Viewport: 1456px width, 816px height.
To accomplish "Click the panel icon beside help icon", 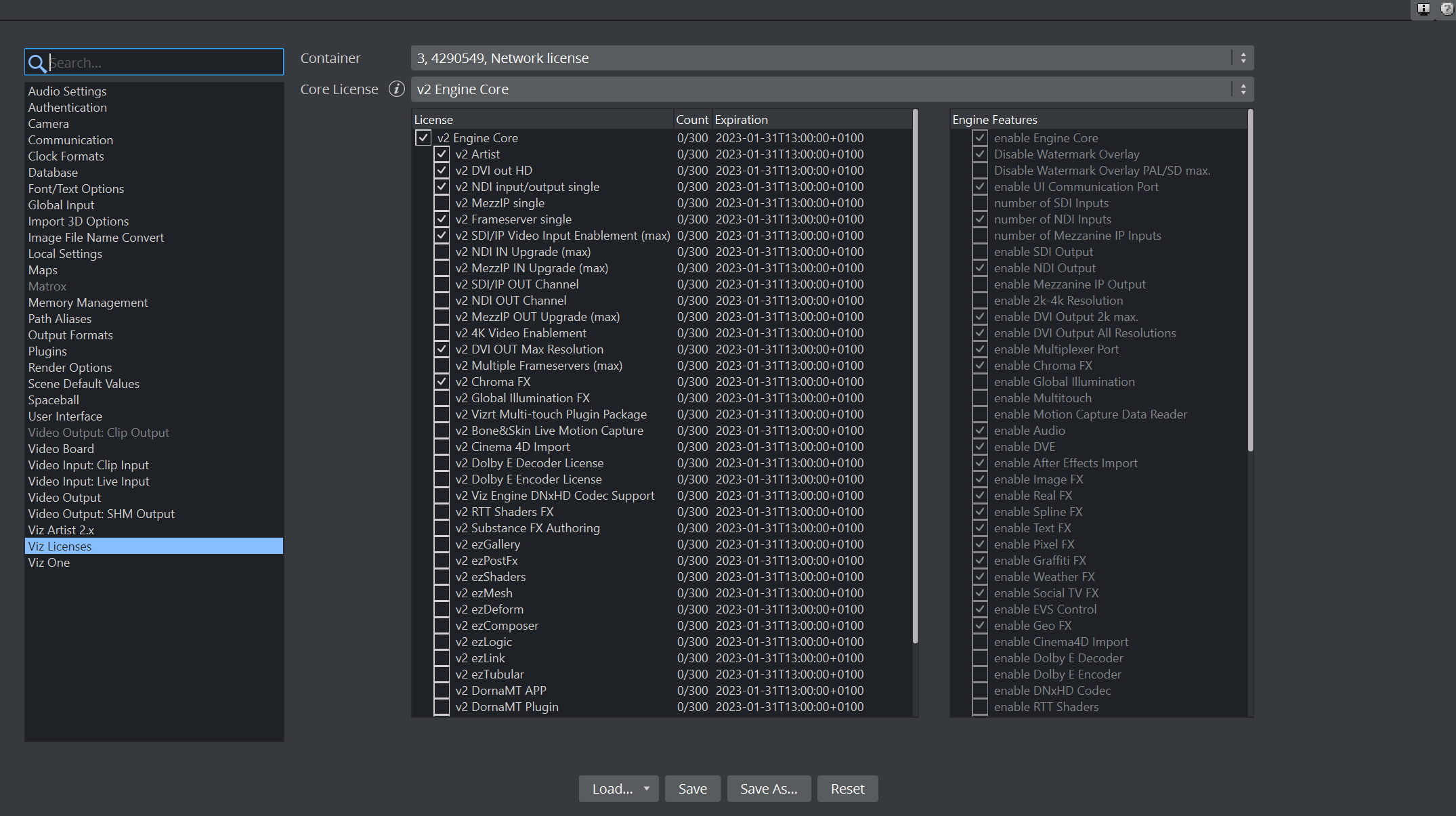I will 1423,9.
